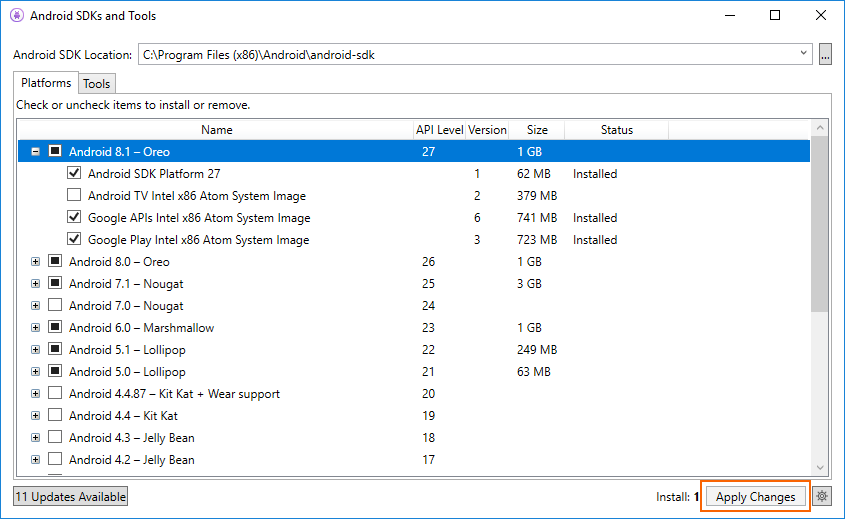Expand the Android 8.0 – Oreo node
The width and height of the screenshot is (845, 519).
[36, 262]
